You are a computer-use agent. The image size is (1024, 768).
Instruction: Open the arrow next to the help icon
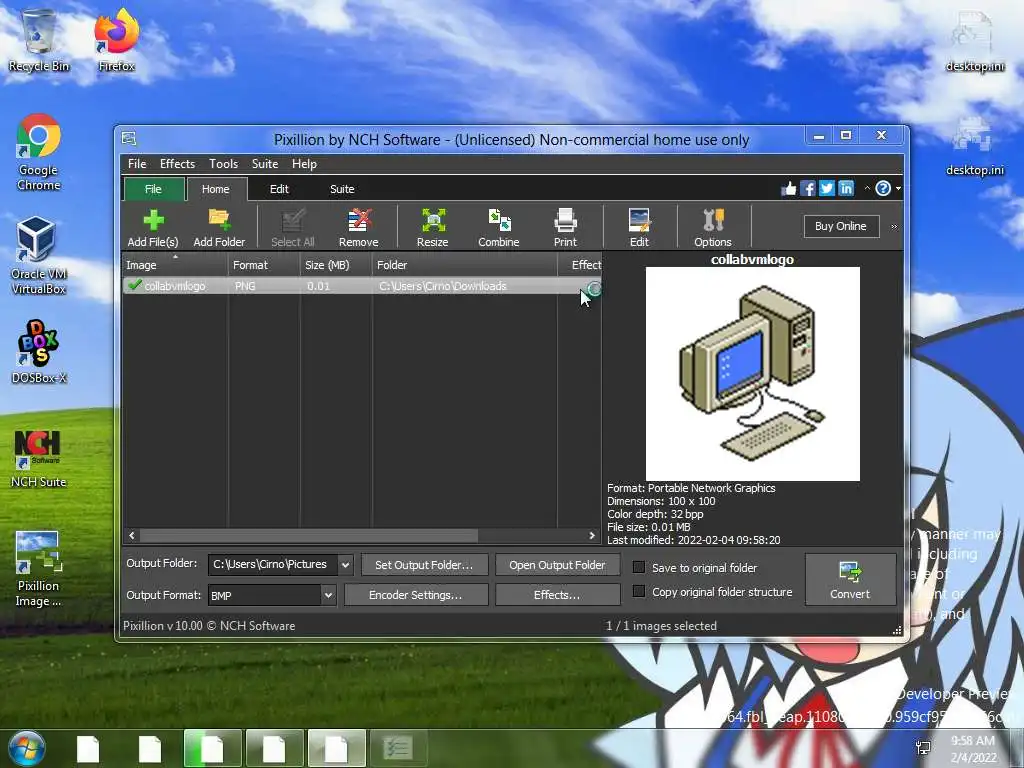point(899,189)
